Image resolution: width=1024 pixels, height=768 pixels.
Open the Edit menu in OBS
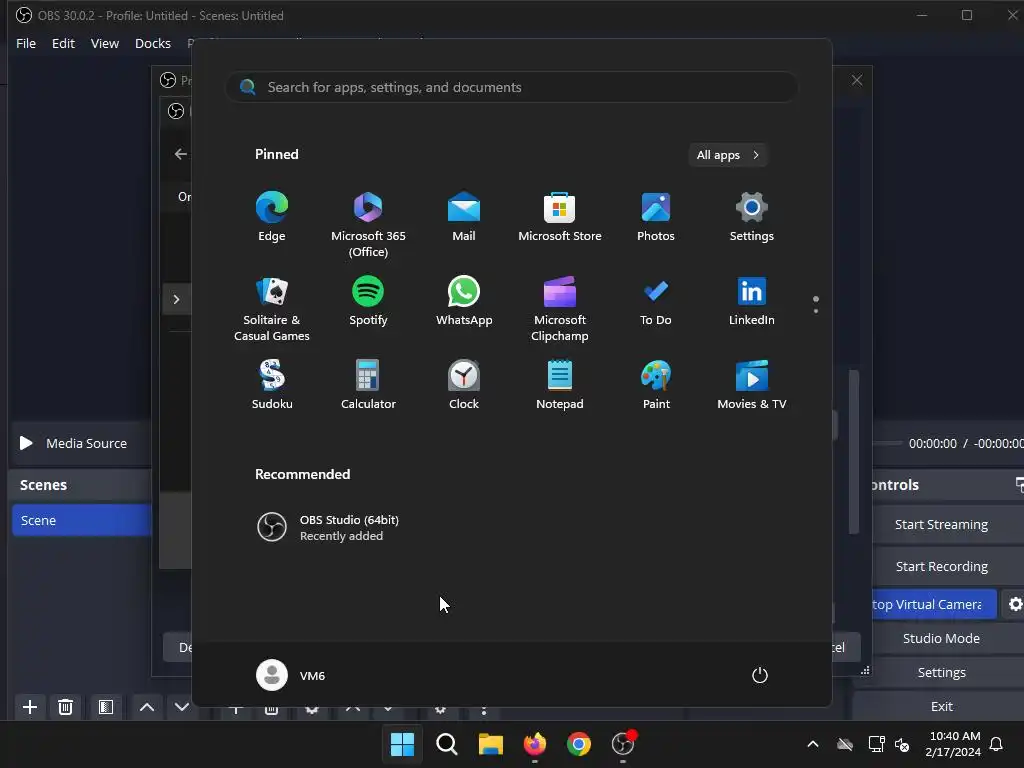tap(63, 43)
